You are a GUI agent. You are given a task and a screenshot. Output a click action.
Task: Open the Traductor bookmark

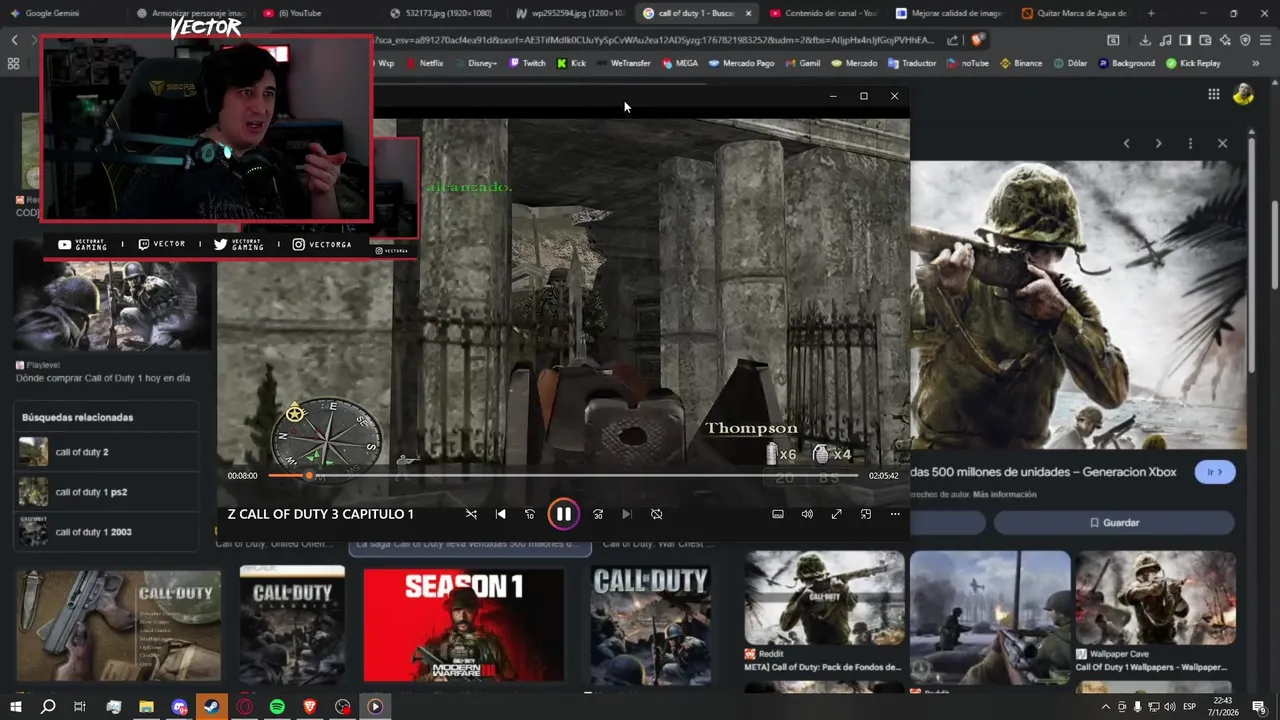click(911, 63)
